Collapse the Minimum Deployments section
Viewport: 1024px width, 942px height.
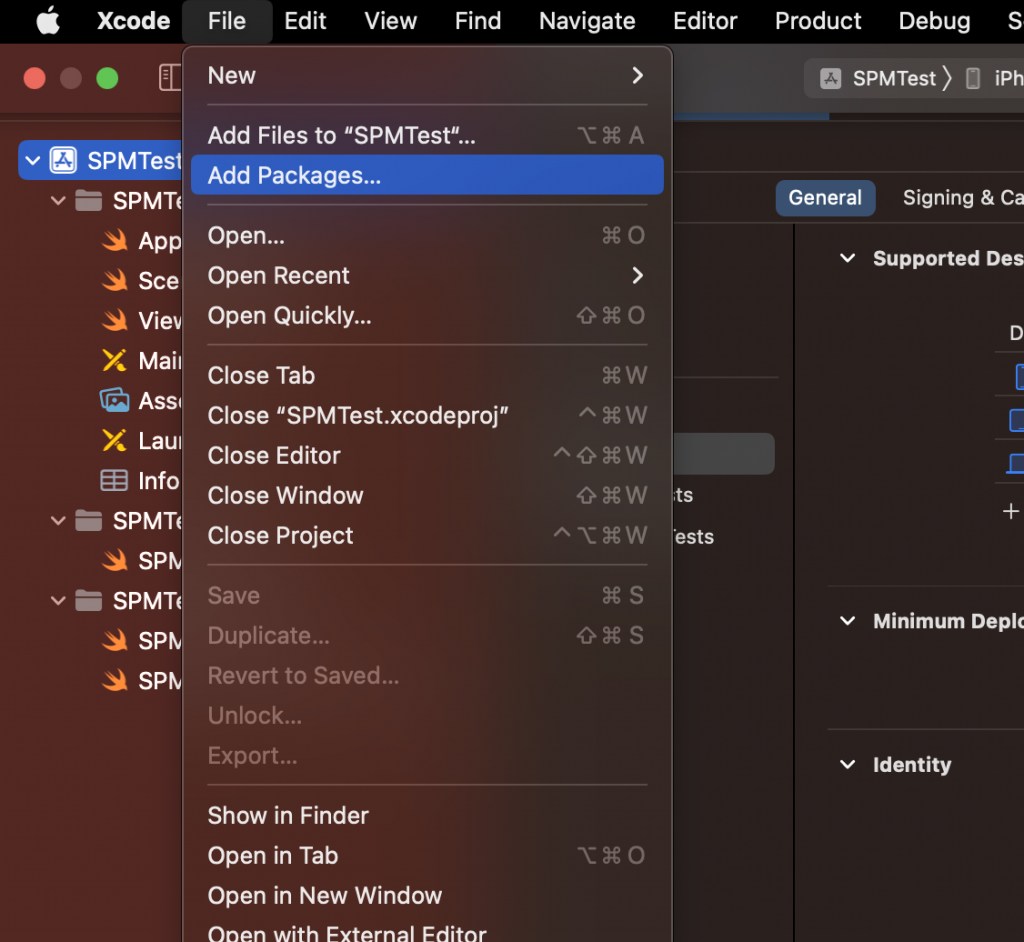tap(847, 621)
